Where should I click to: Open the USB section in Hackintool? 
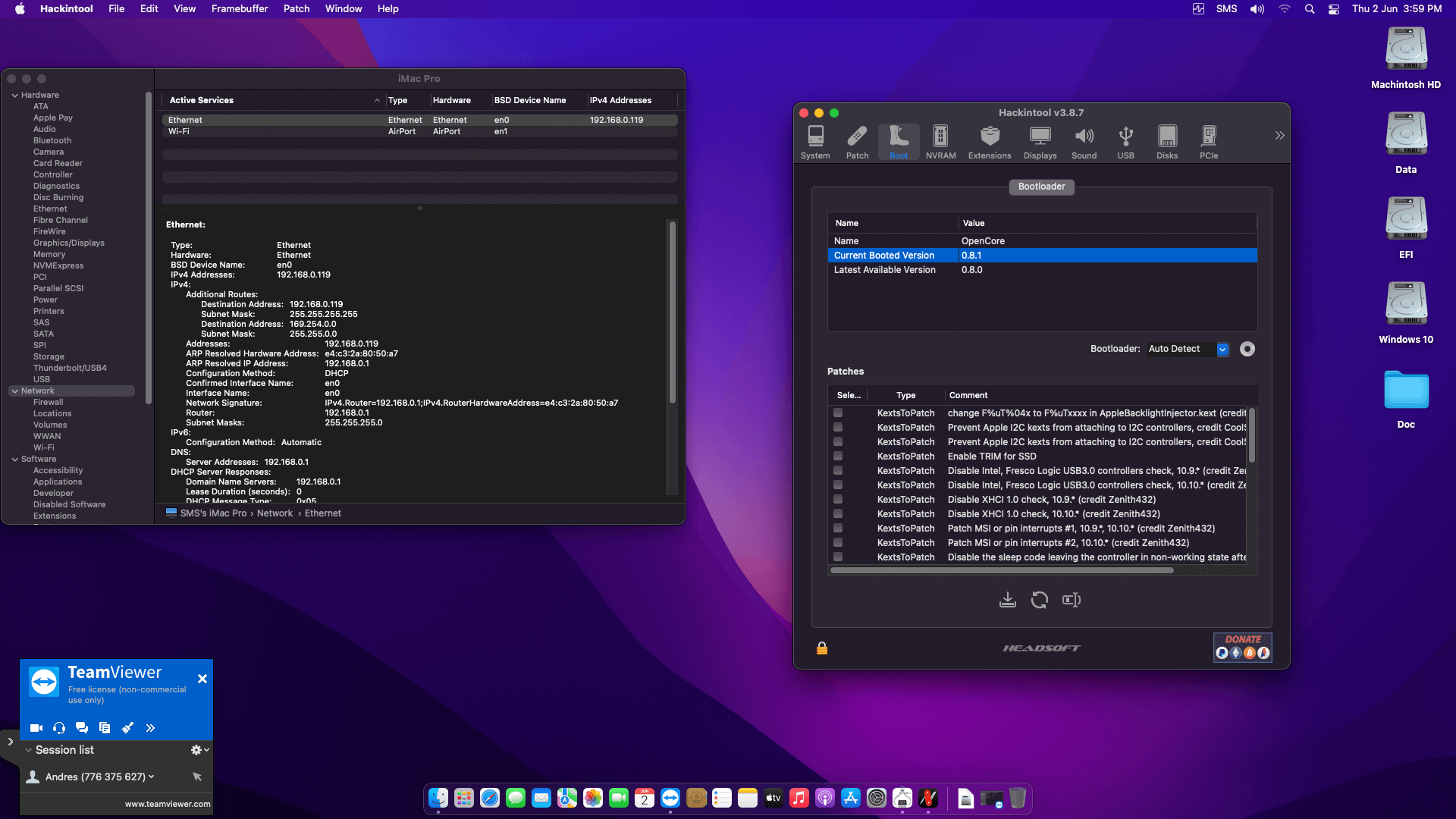pos(1125,142)
